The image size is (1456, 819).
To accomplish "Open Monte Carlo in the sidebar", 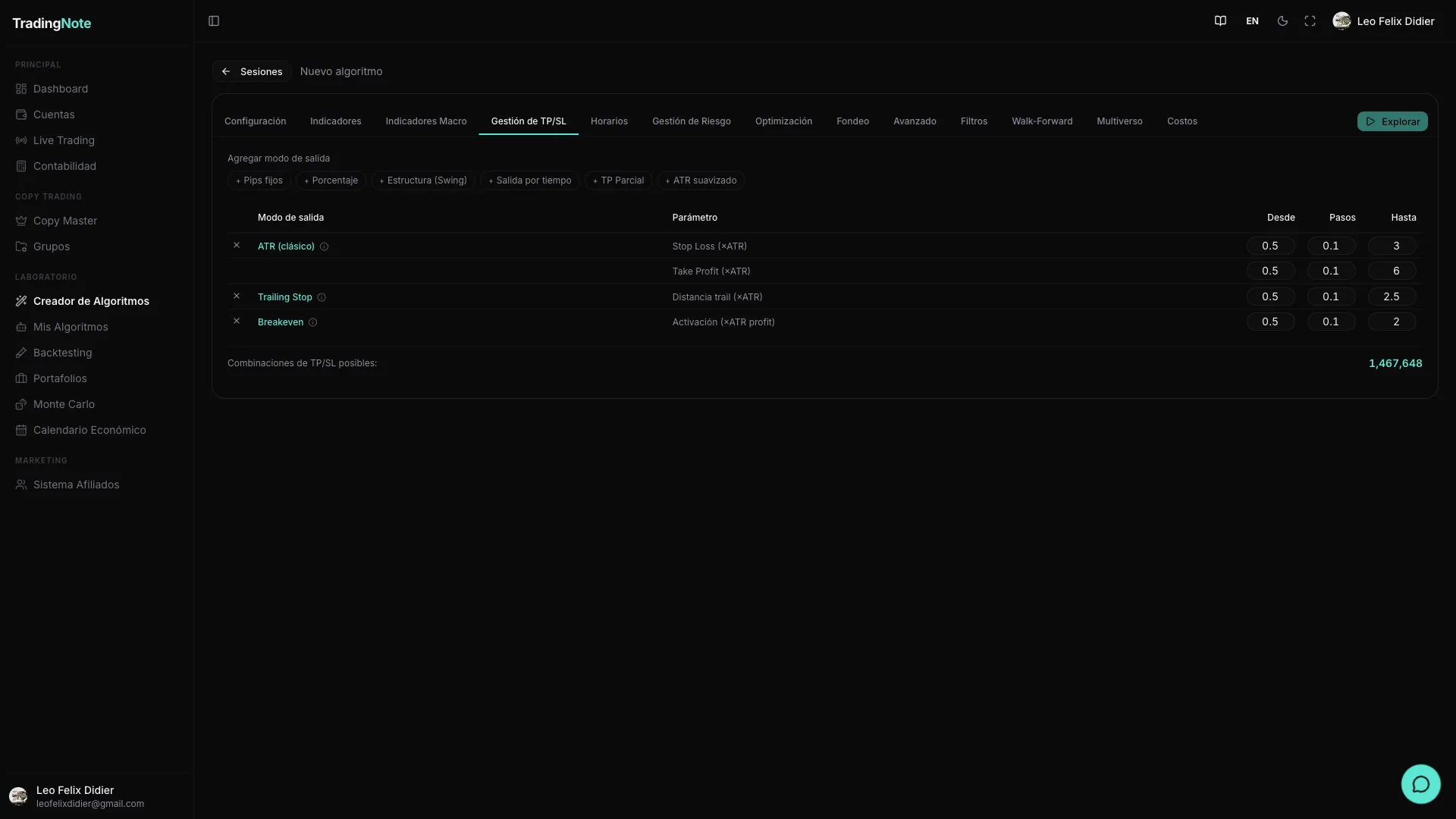I will (96, 404).
